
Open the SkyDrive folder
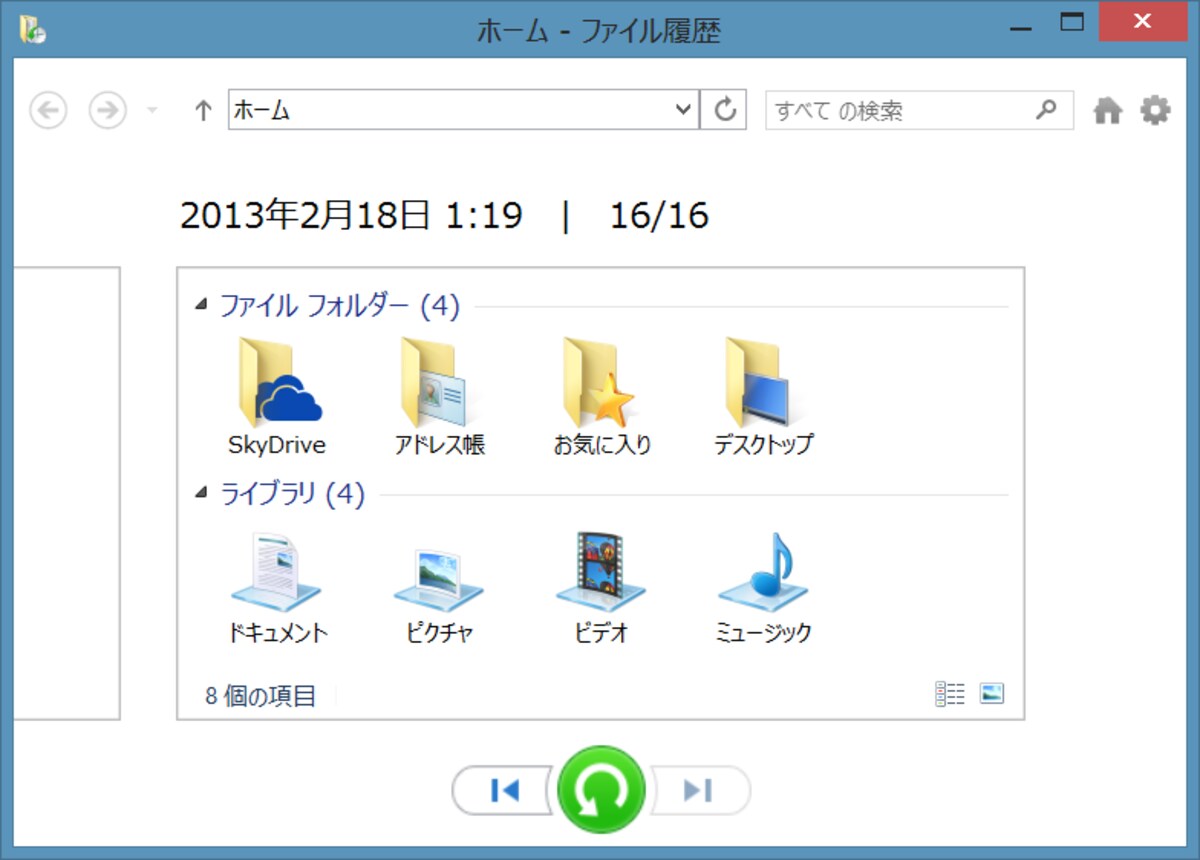coord(277,397)
